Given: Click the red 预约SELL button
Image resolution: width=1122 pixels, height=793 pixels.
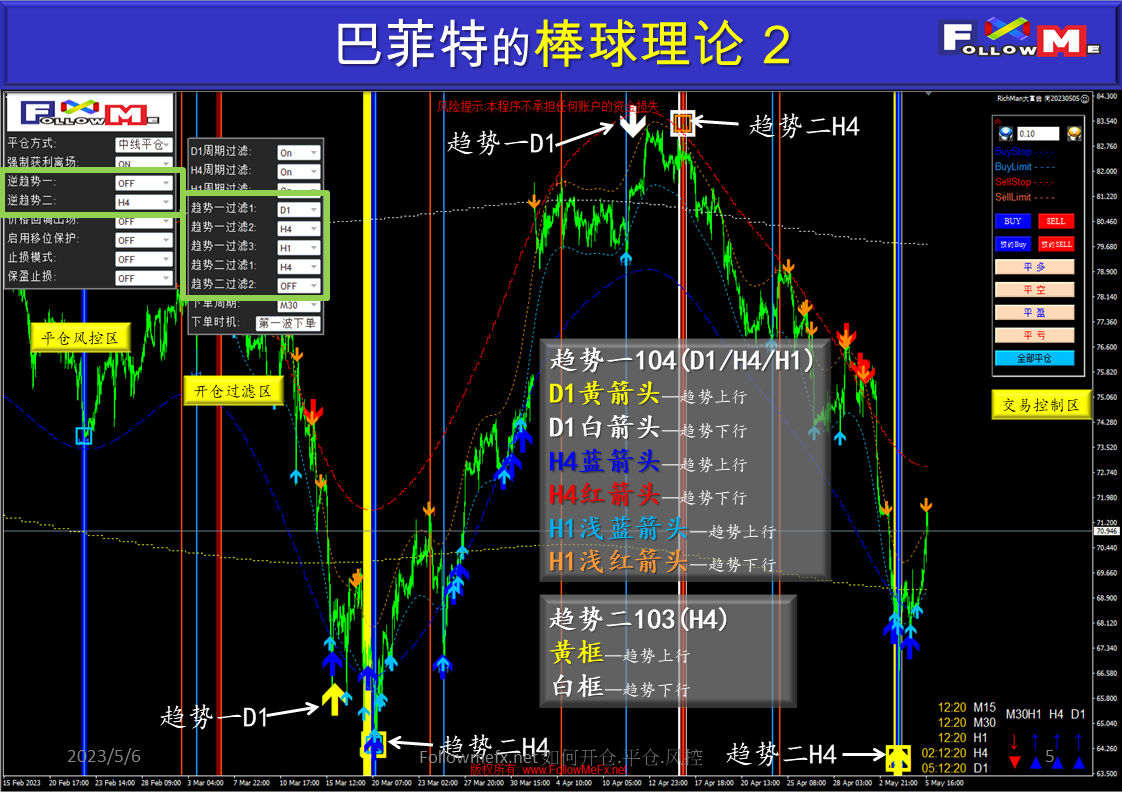Looking at the screenshot, I should pos(1056,243).
